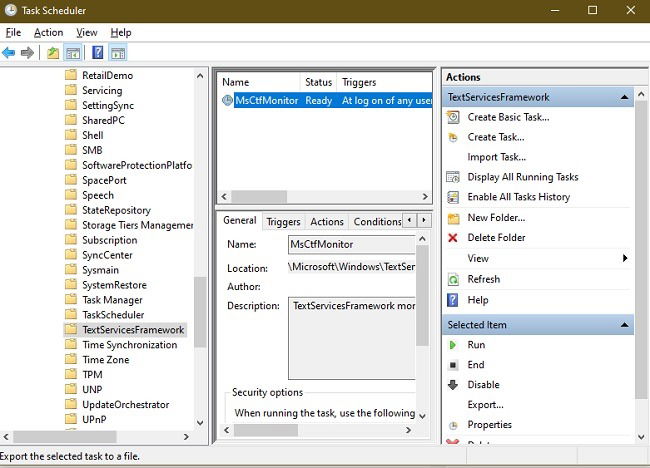Open the Help menu

tap(121, 33)
